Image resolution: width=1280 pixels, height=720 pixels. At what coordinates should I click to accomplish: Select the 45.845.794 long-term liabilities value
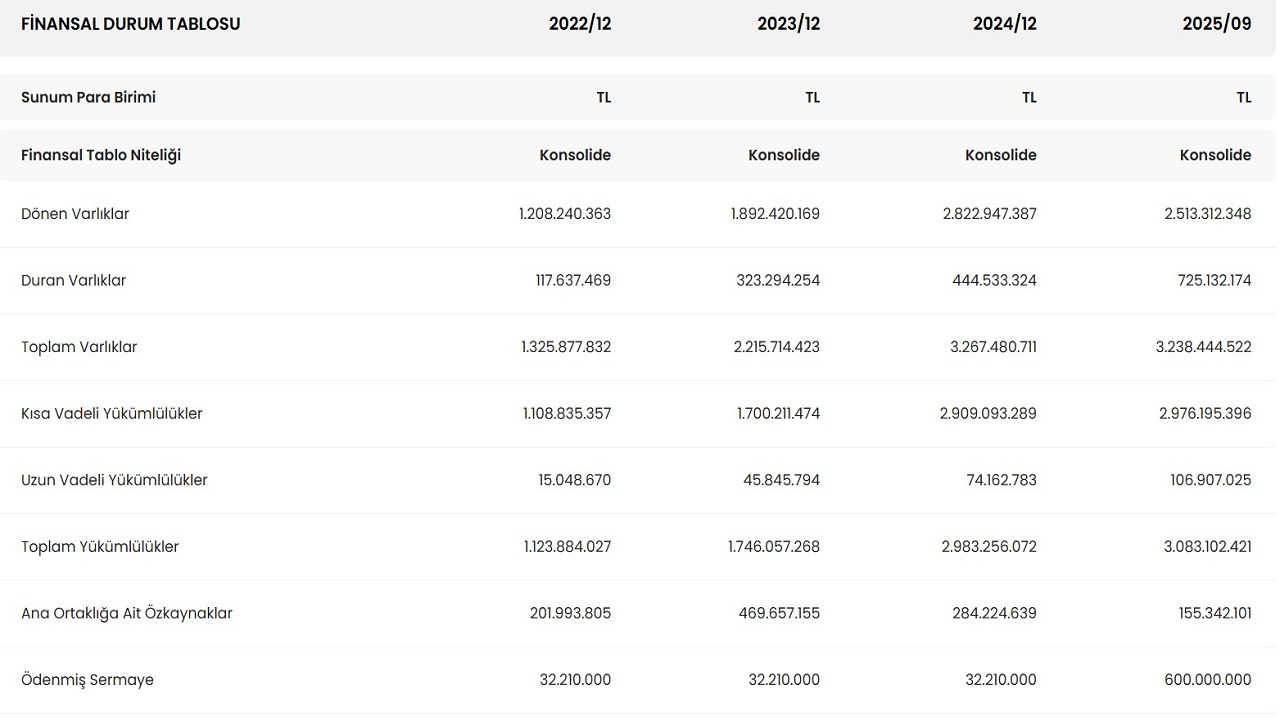[x=781, y=480]
